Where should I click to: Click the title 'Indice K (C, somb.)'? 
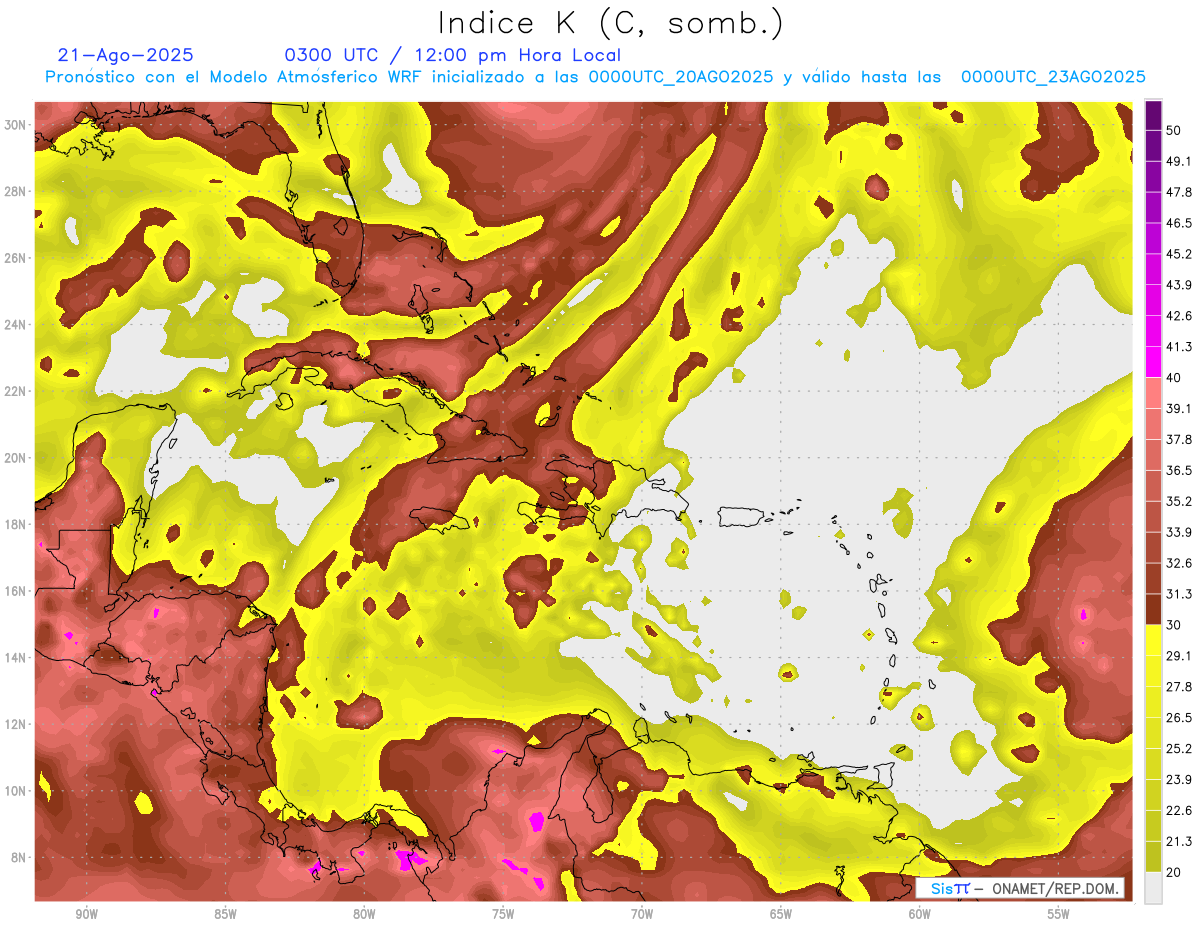611,23
